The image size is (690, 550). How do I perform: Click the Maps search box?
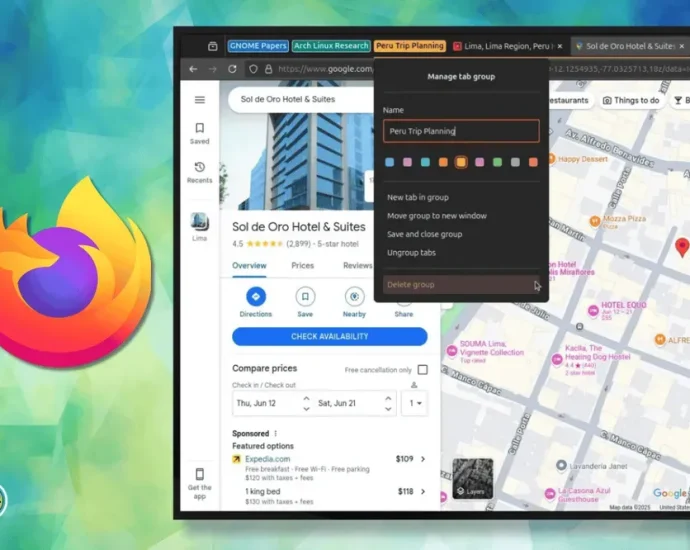tap(302, 99)
